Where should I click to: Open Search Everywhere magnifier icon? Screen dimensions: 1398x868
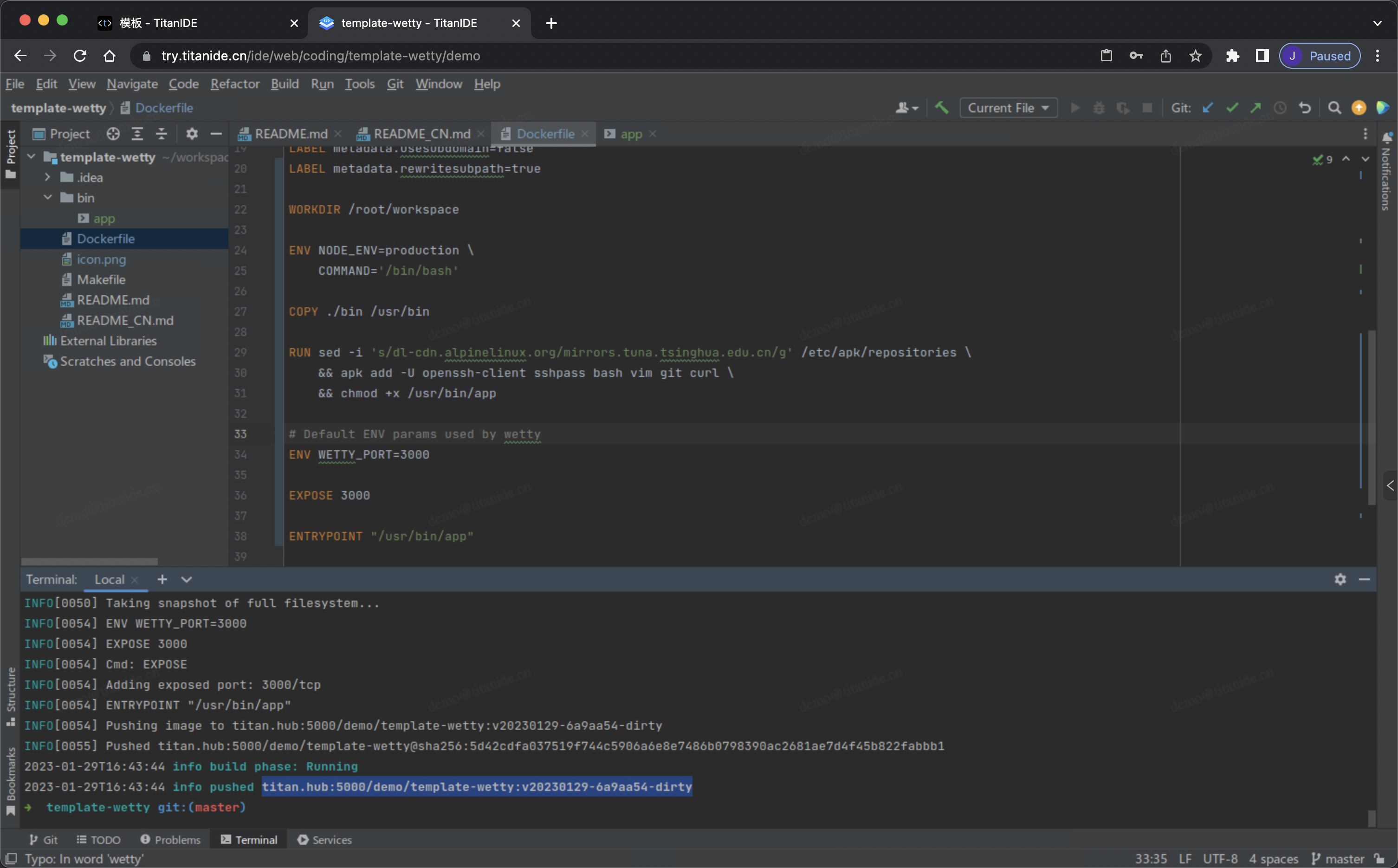1334,107
